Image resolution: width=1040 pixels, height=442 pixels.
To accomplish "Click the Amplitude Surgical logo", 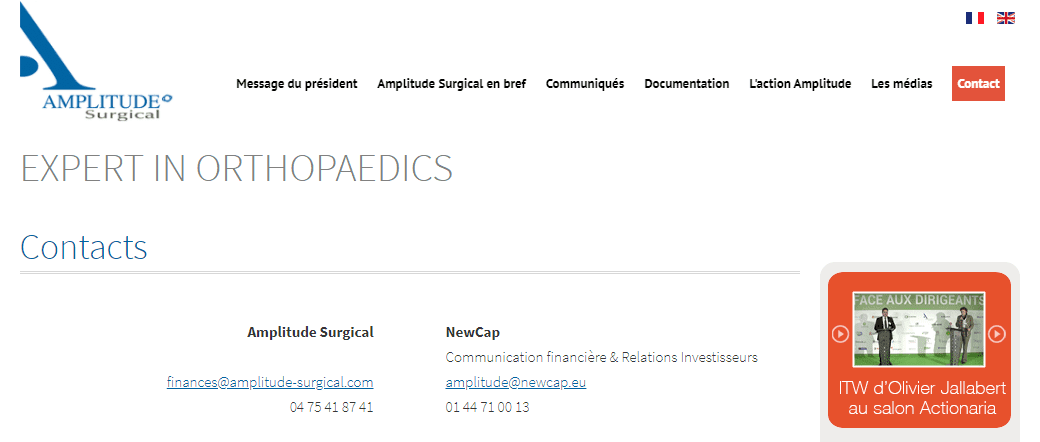I will [x=96, y=61].
